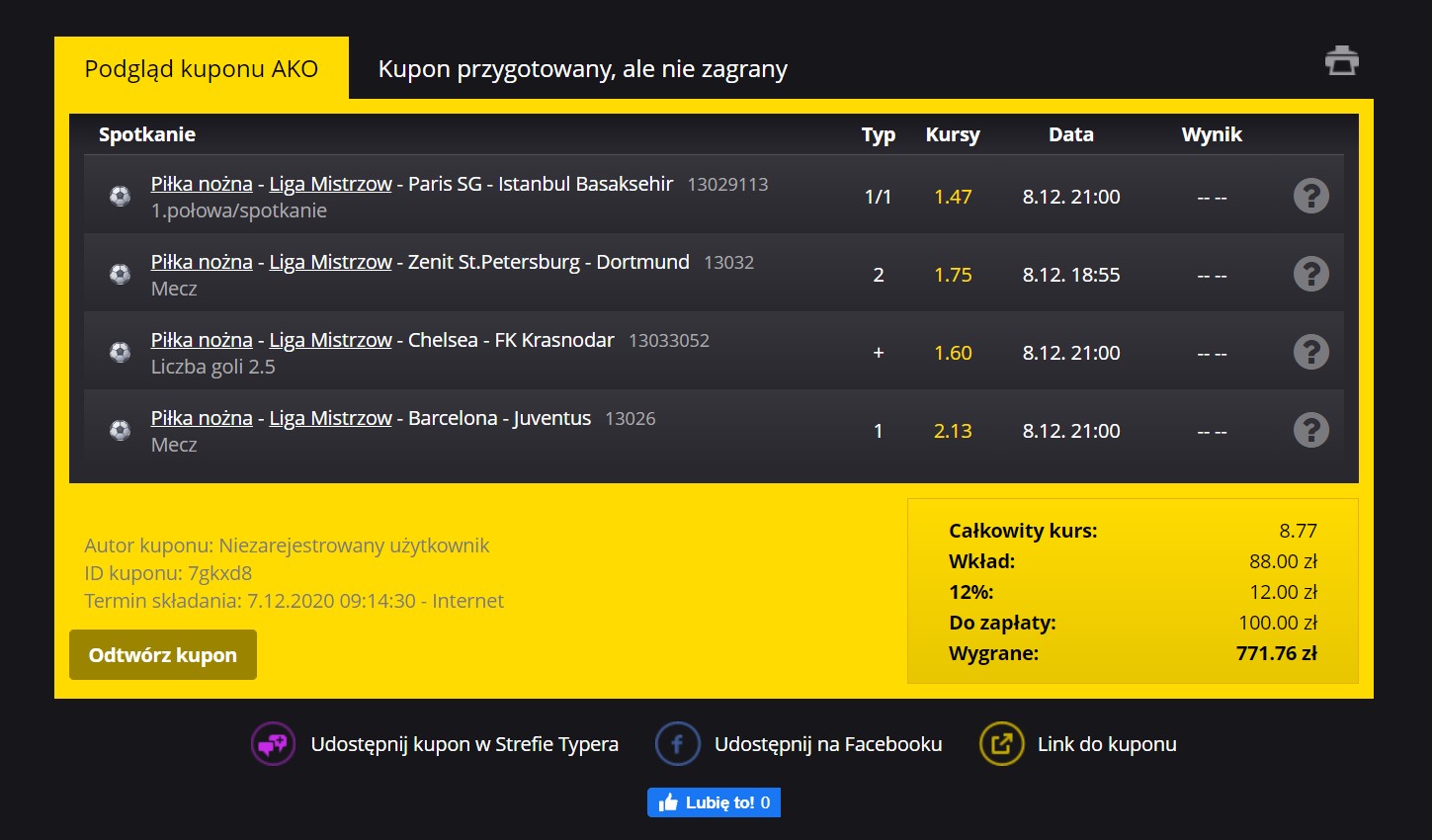This screenshot has width=1432, height=840.
Task: Print the coupon with the printer icon
Action: tap(1341, 61)
